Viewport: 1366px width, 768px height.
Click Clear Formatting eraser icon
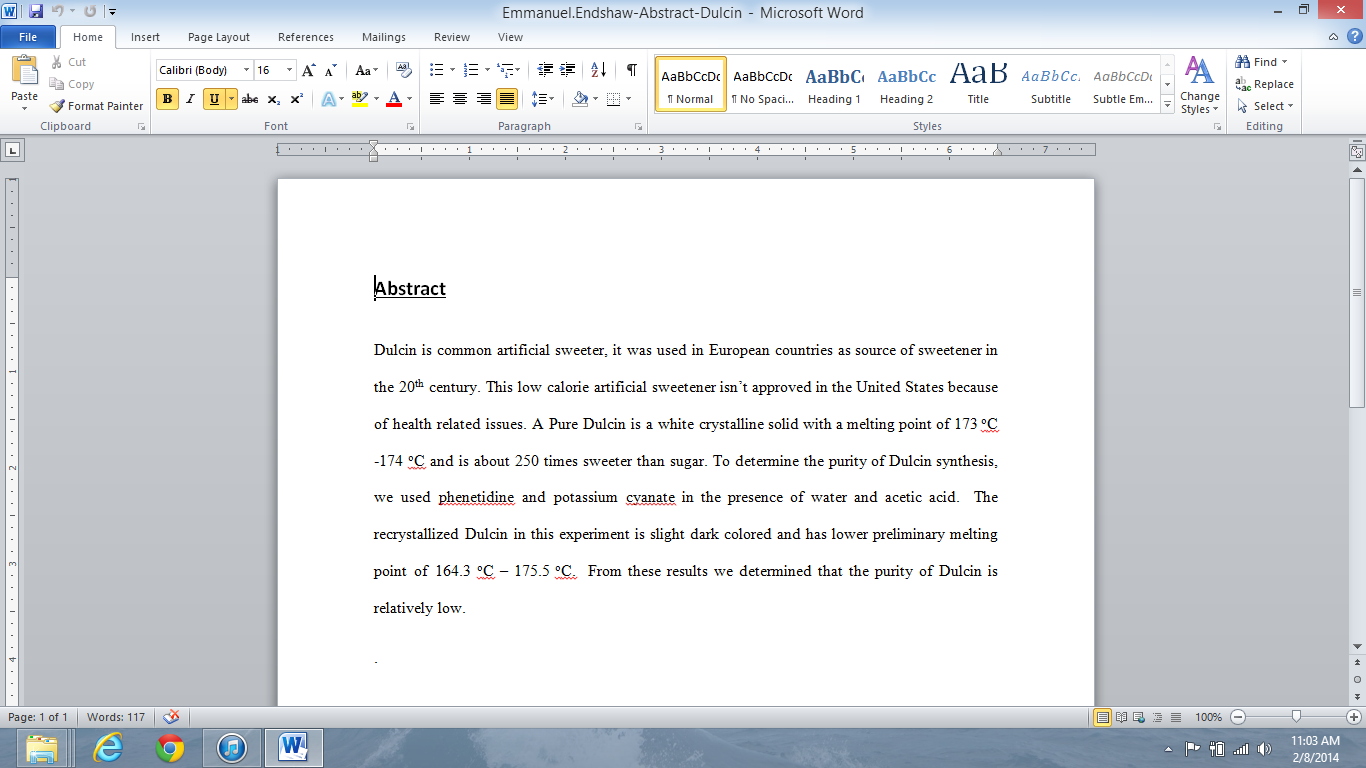pos(403,70)
